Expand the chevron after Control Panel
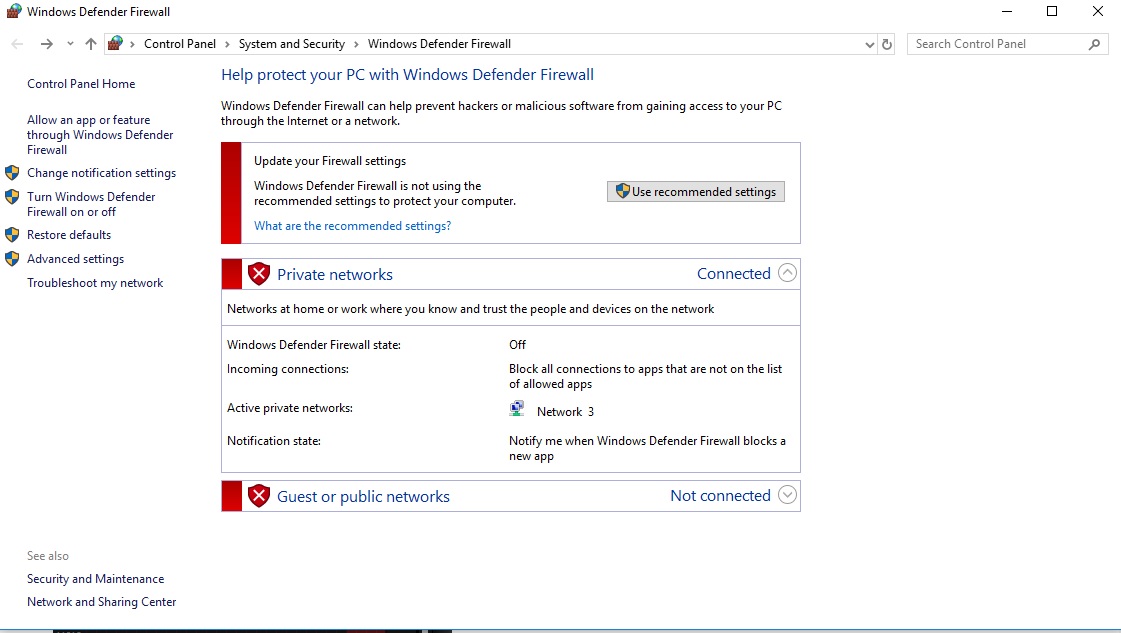Screen dimensions: 1121x633 [227, 44]
